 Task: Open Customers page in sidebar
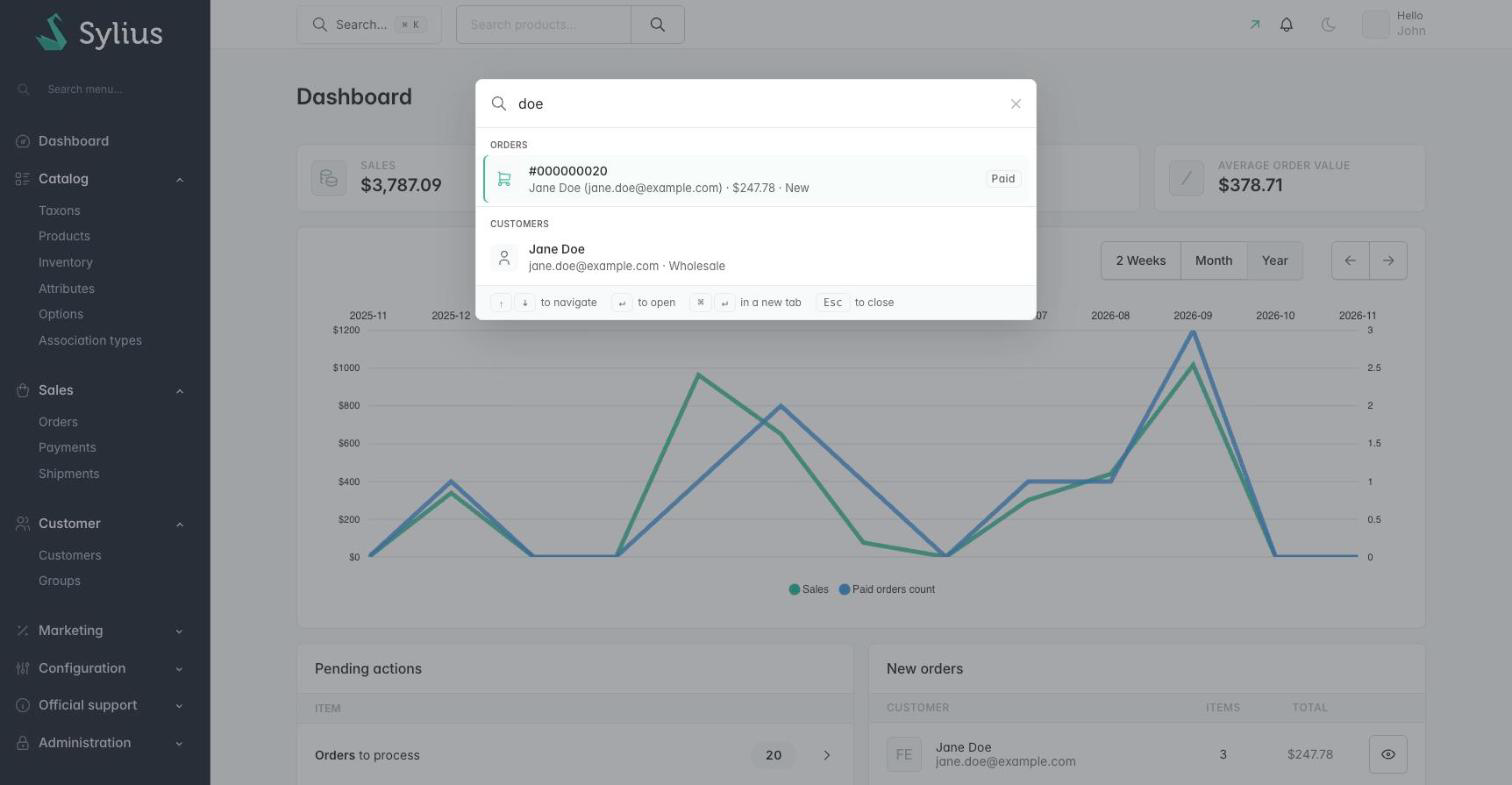pos(69,555)
